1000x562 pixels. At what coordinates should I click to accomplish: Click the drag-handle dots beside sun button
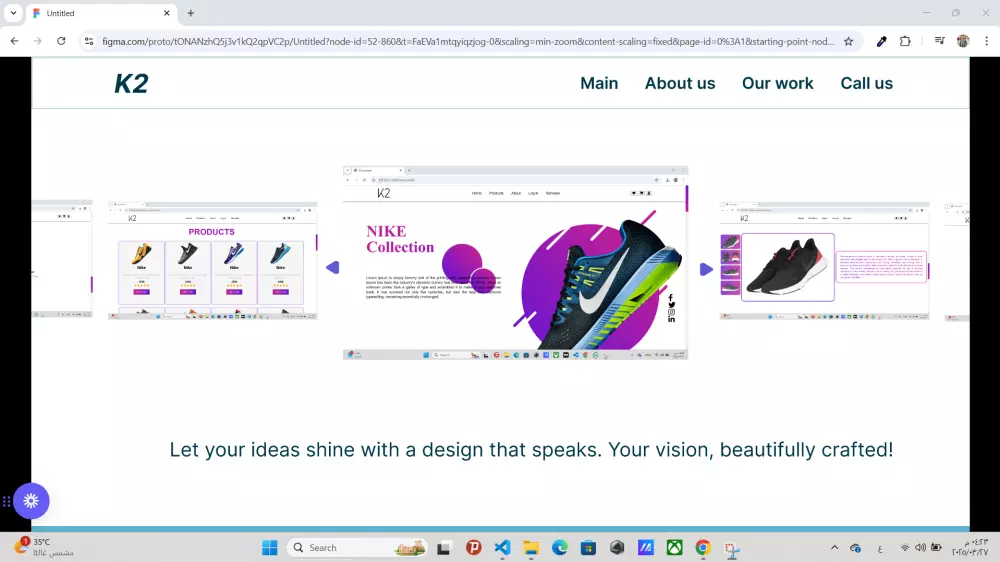pos(6,501)
